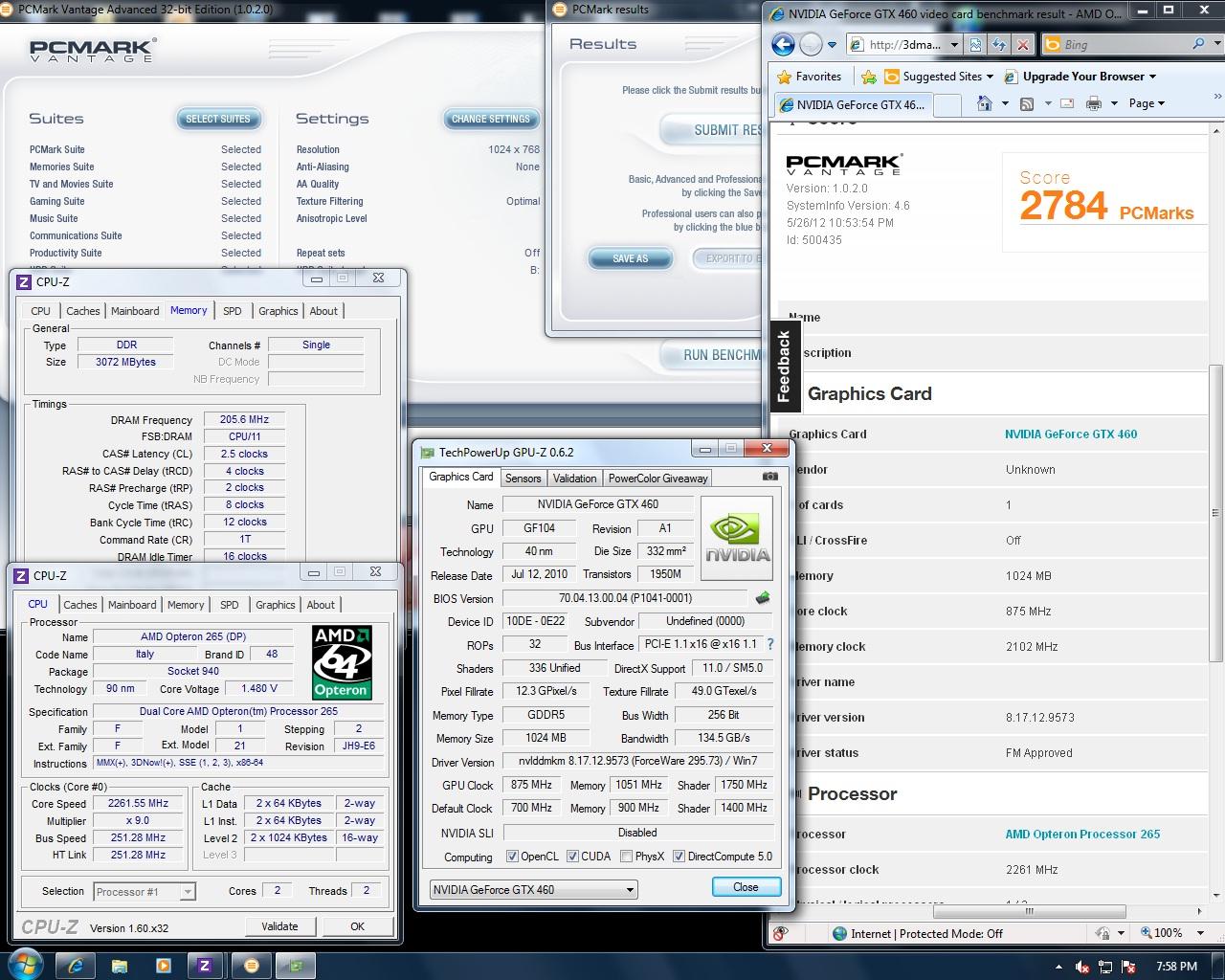Click the Close button in GPU-Z
The width and height of the screenshot is (1225, 980).
(x=746, y=887)
